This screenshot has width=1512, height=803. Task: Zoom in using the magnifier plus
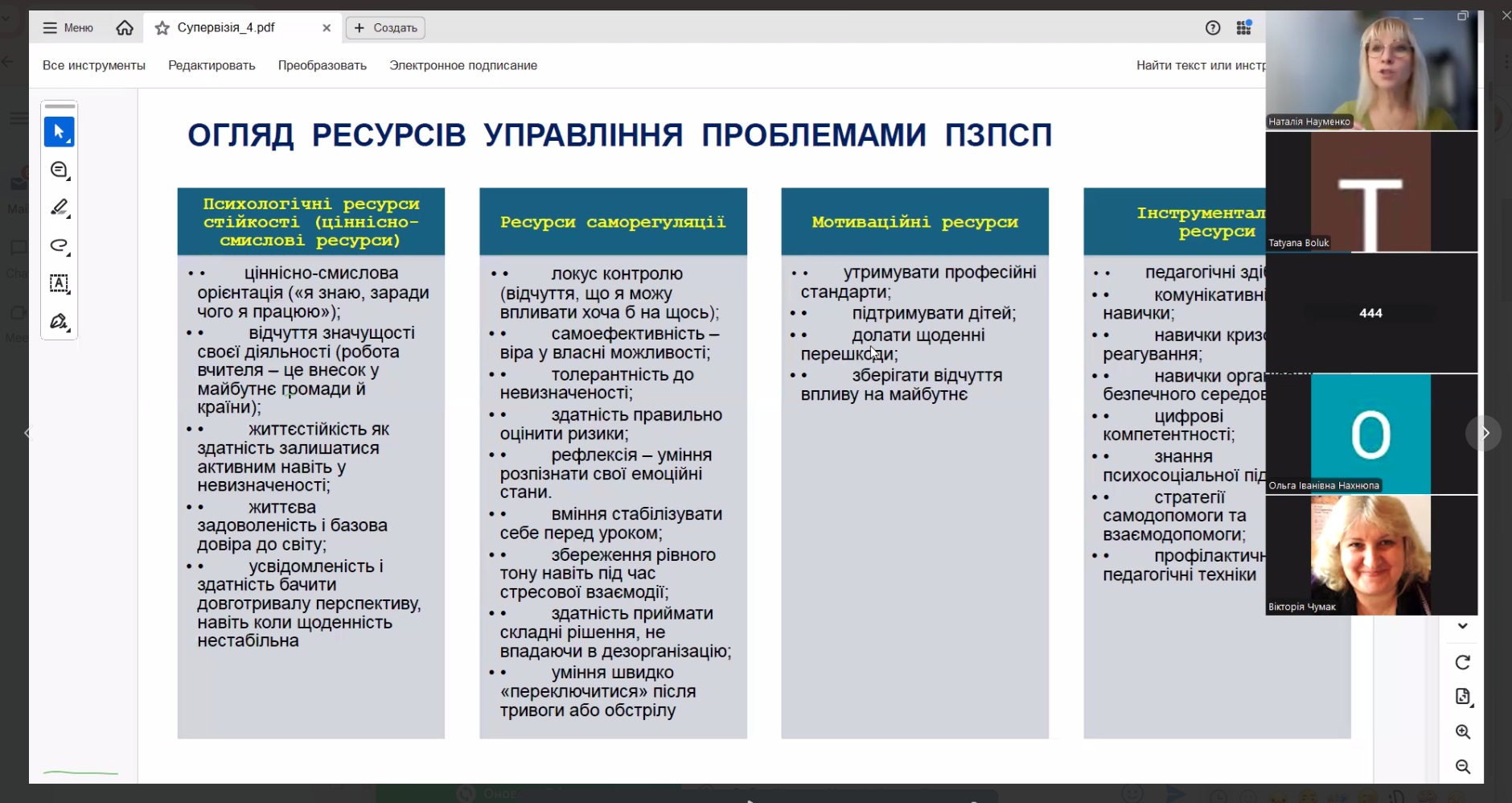click(1462, 732)
